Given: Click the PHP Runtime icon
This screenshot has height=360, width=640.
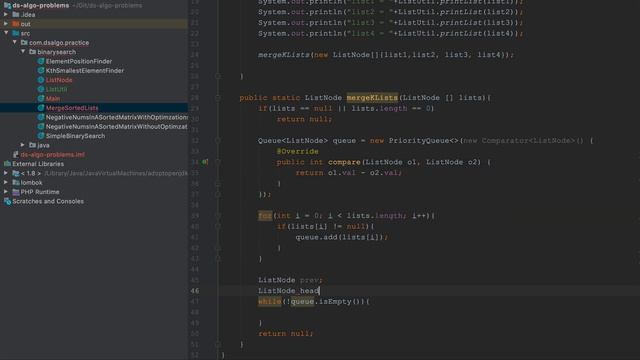Looking at the screenshot, I should [16, 192].
